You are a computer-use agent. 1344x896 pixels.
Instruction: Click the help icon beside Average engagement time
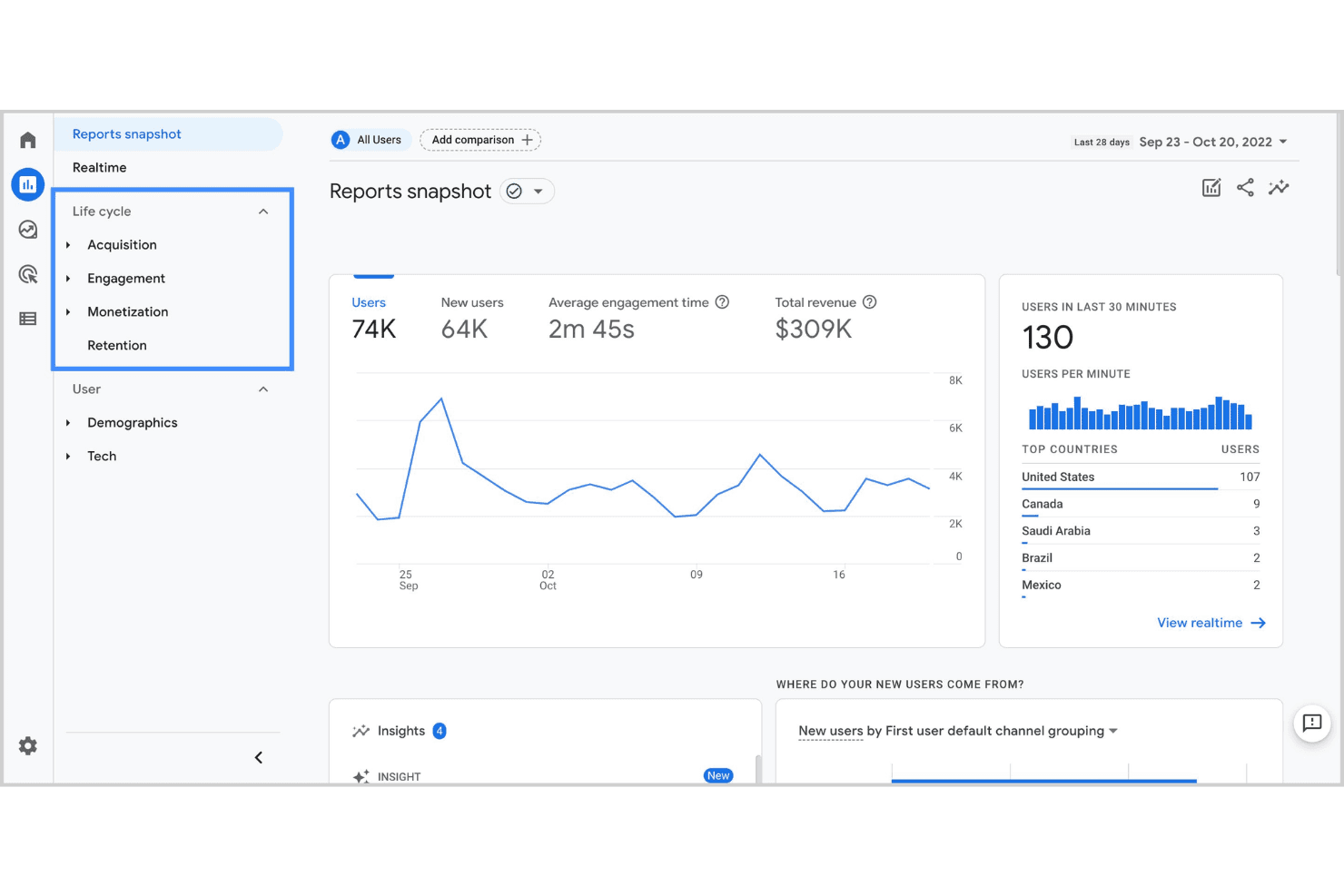(x=722, y=302)
